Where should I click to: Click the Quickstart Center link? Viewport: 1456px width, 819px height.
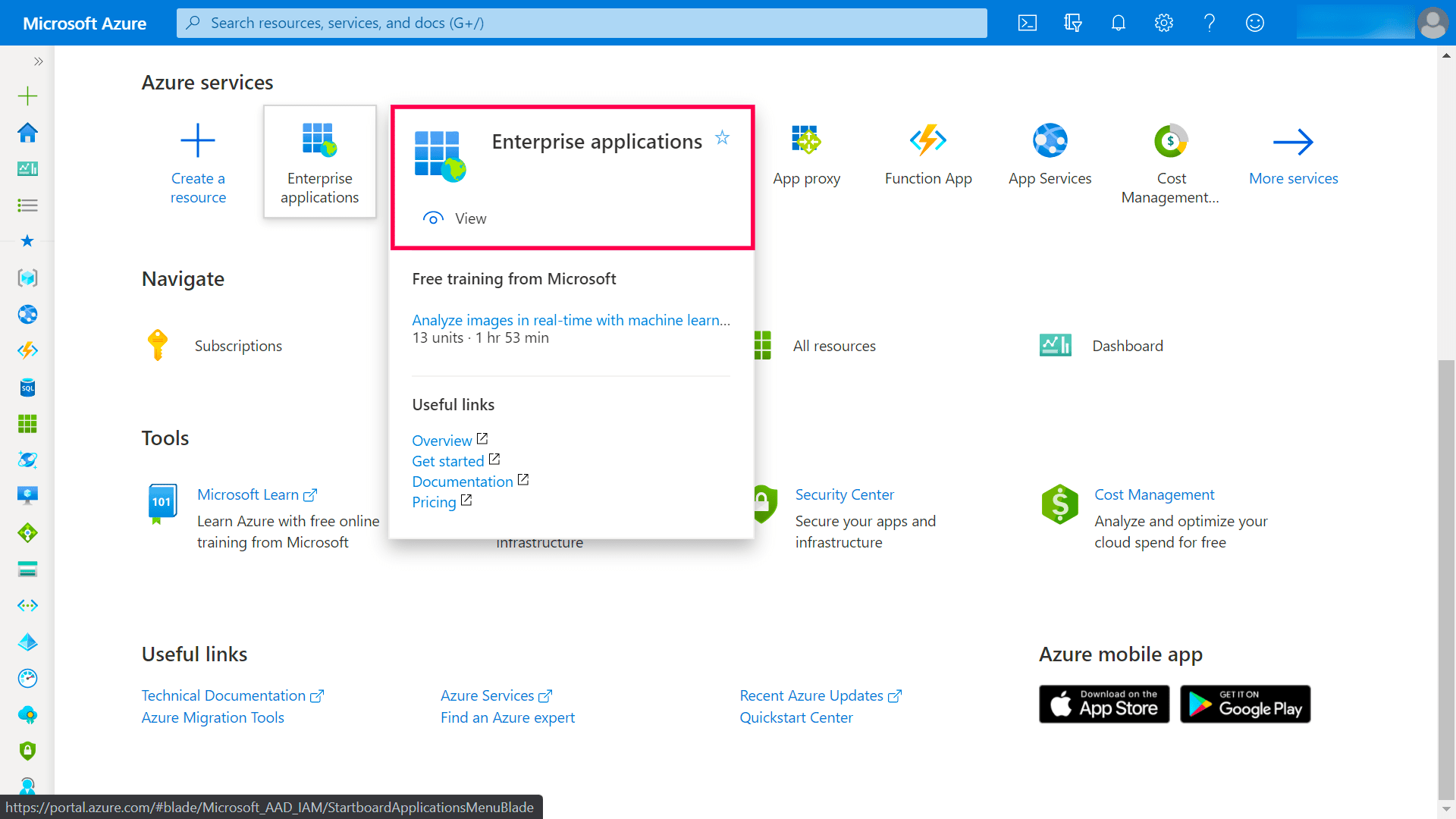coord(795,717)
